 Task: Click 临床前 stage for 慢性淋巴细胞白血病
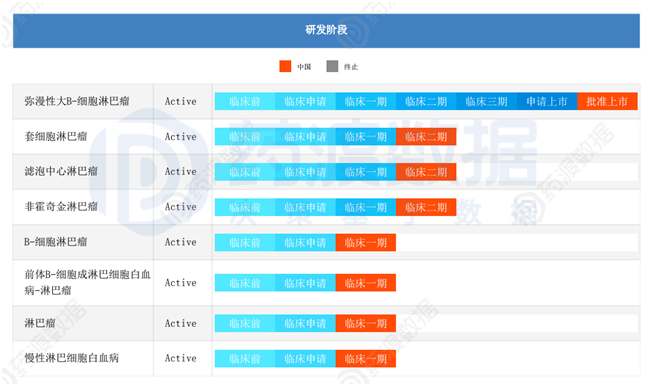[245, 359]
